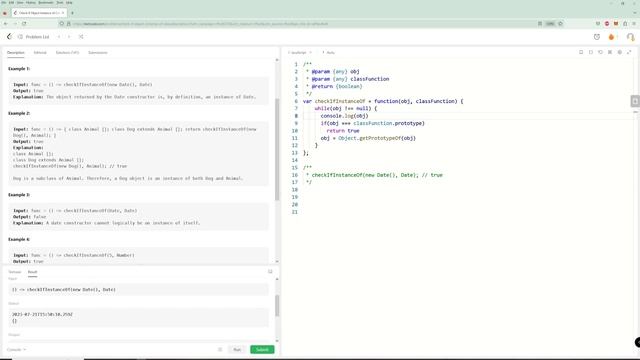
Task: Submit the solution
Action: pyautogui.click(x=262, y=350)
